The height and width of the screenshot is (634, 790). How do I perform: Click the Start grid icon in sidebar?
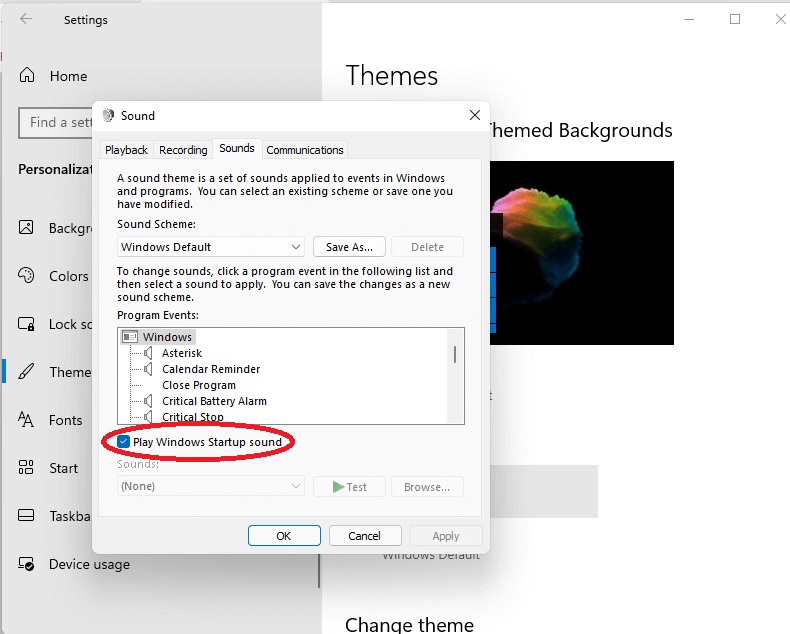(26, 467)
